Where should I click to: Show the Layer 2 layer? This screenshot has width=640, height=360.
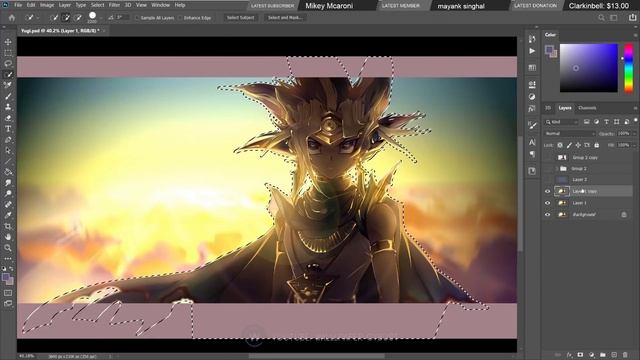(x=548, y=180)
